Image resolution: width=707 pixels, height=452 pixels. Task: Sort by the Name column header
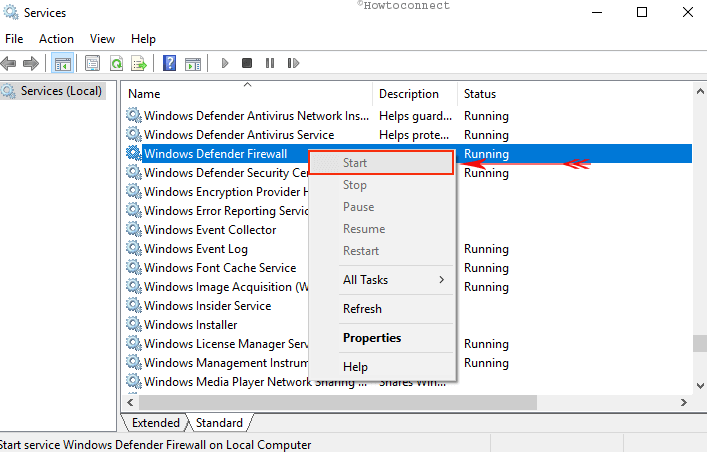click(x=247, y=94)
